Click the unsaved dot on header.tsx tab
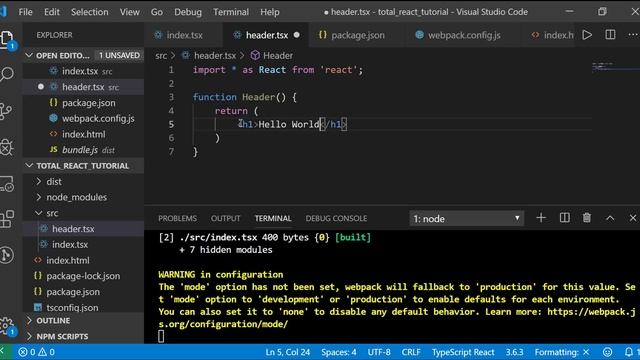This screenshot has height=360, width=640. tap(297, 35)
